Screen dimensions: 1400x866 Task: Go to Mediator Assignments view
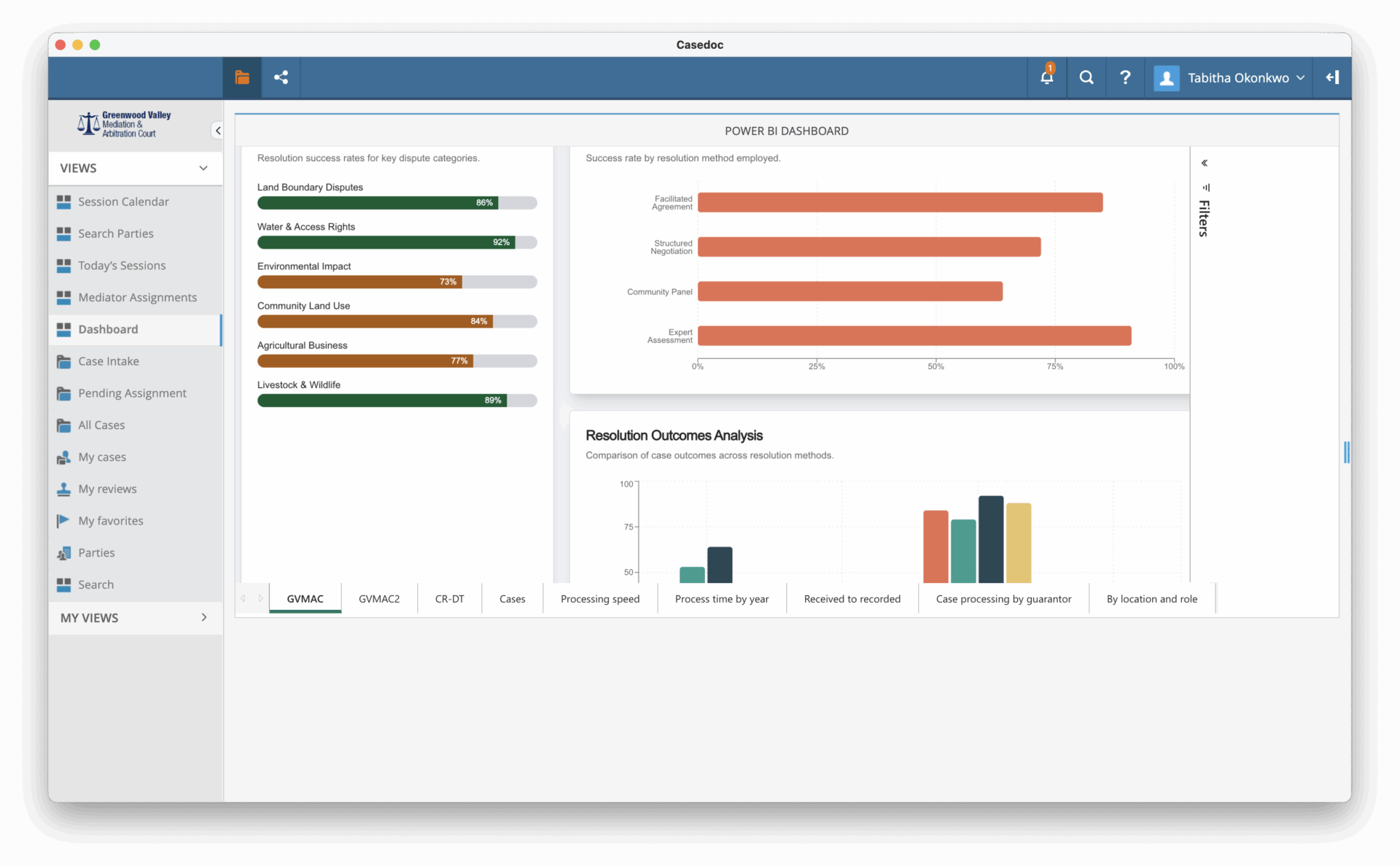click(x=135, y=298)
